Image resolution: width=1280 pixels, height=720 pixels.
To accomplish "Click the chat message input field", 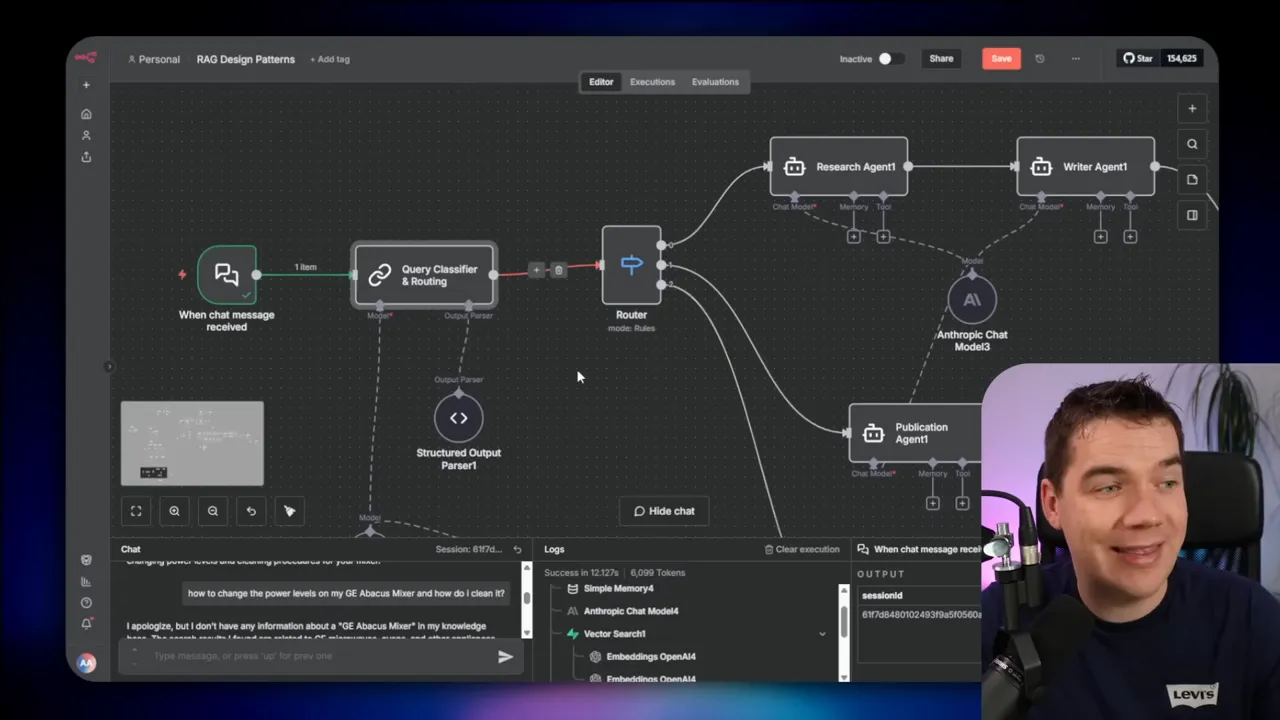I will tap(300, 656).
